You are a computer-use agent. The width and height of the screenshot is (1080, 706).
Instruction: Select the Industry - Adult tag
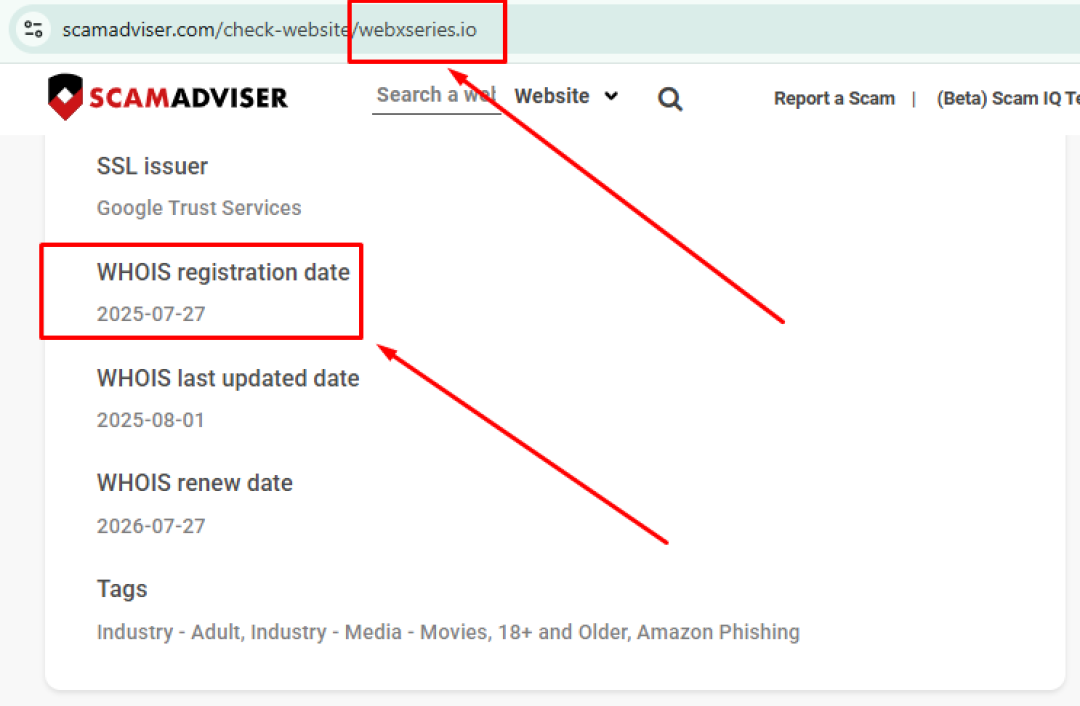pyautogui.click(x=168, y=632)
